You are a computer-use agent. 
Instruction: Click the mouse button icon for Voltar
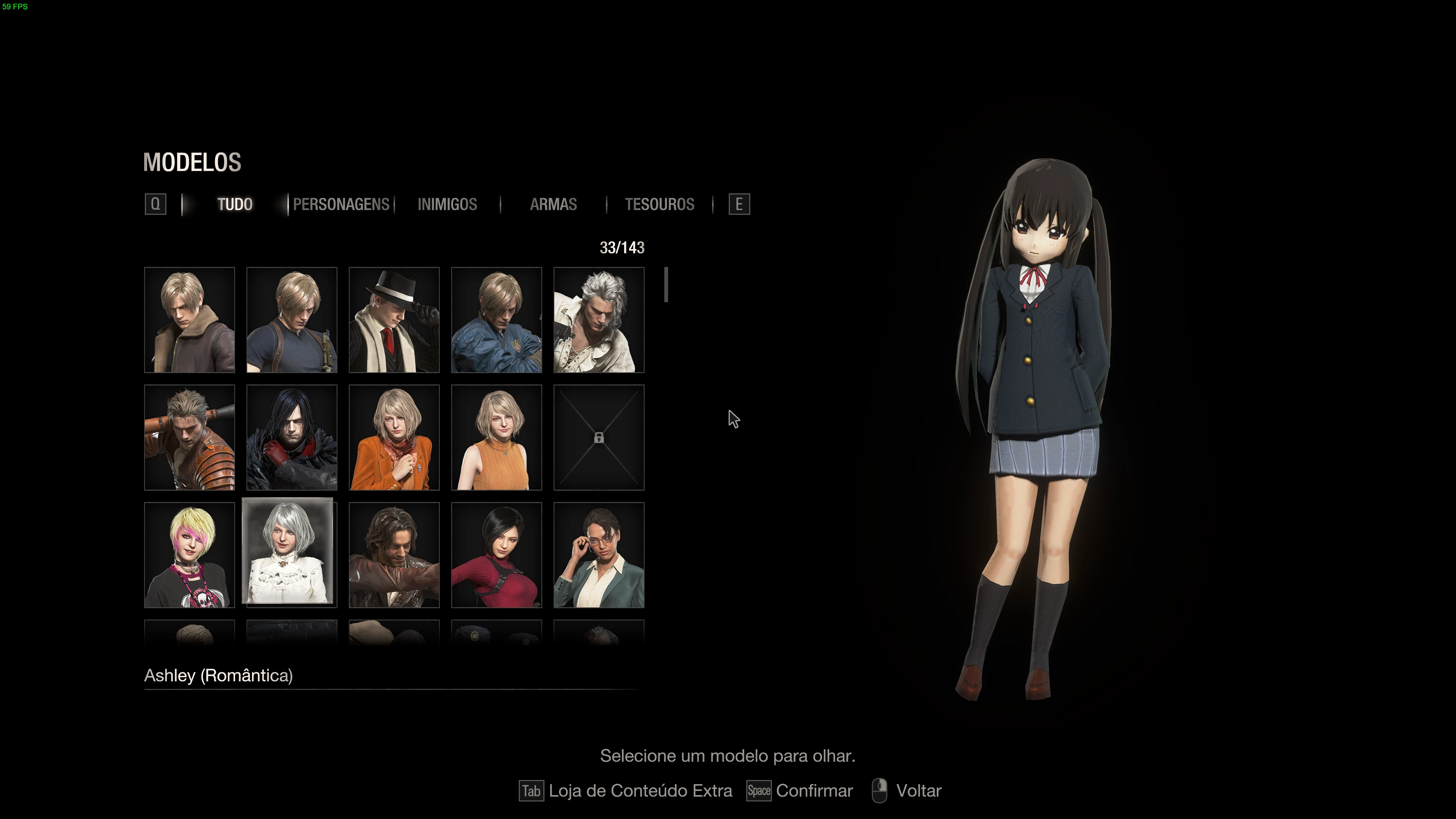tap(880, 790)
